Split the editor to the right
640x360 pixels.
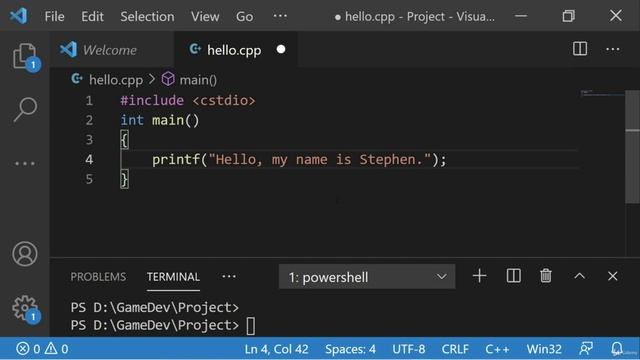coord(580,49)
